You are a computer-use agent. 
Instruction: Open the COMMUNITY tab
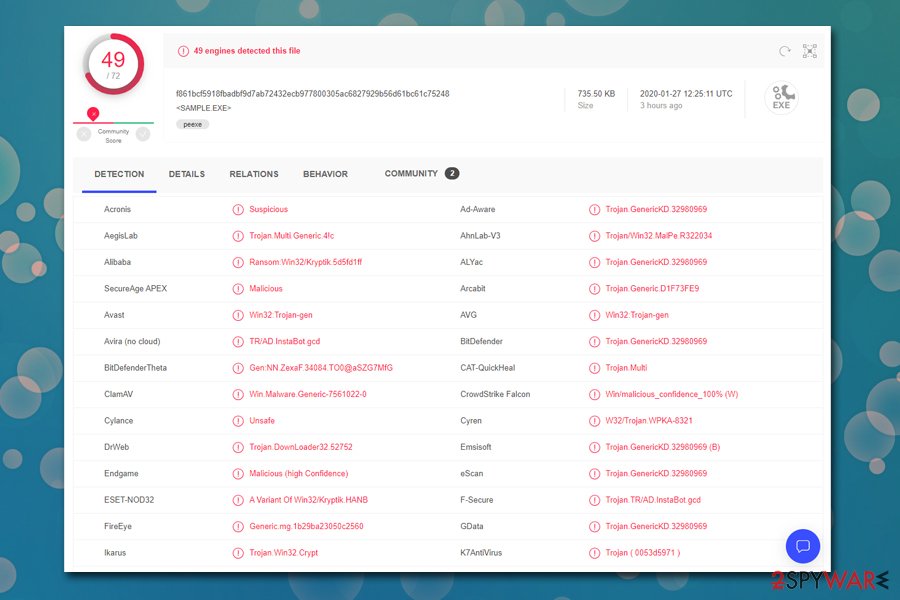click(x=421, y=173)
